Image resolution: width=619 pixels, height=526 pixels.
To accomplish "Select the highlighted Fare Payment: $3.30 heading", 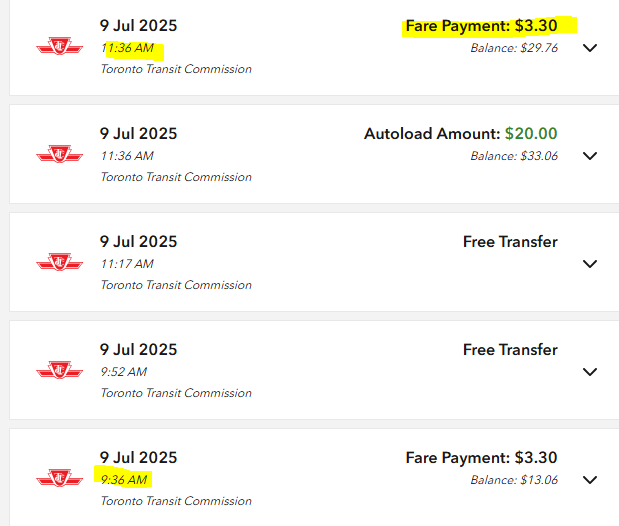I will pos(481,26).
